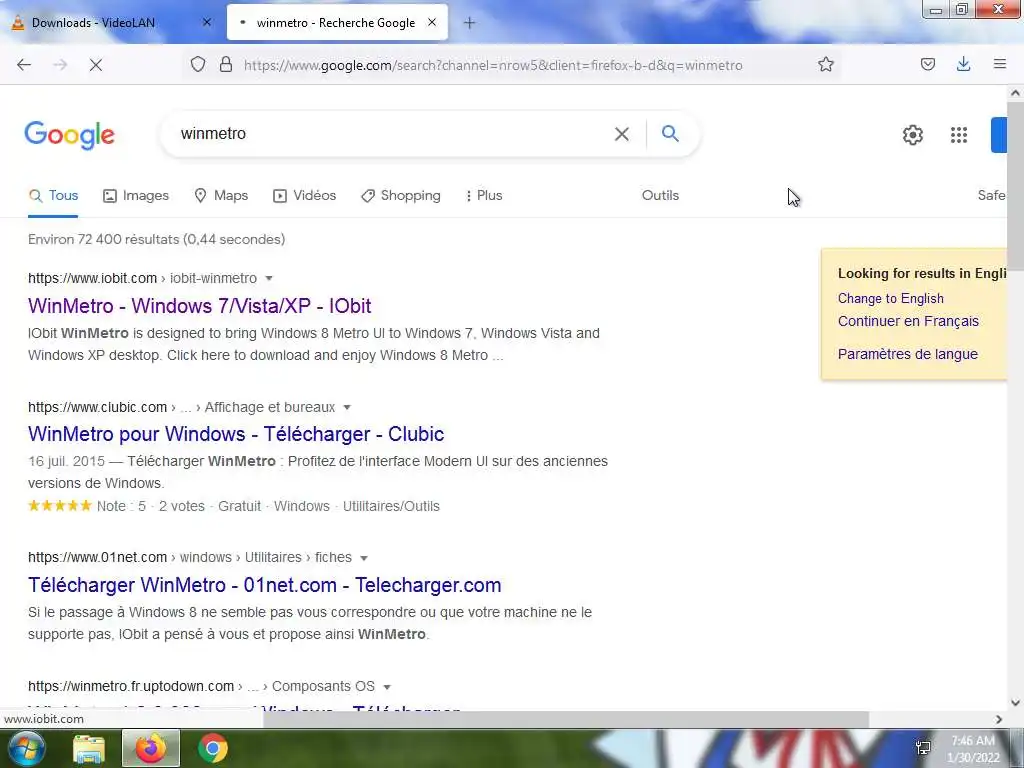Click the network icon in system tray
Image resolution: width=1024 pixels, height=768 pixels.
click(923, 748)
